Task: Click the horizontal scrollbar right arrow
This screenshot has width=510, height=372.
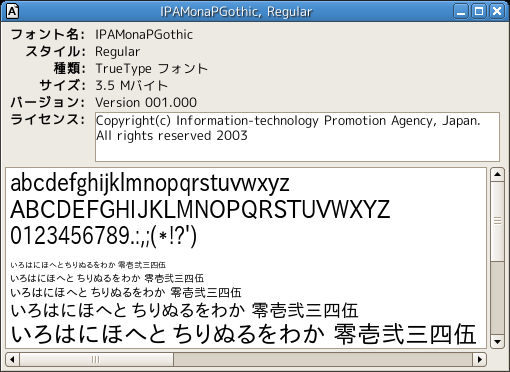Action: [x=479, y=359]
